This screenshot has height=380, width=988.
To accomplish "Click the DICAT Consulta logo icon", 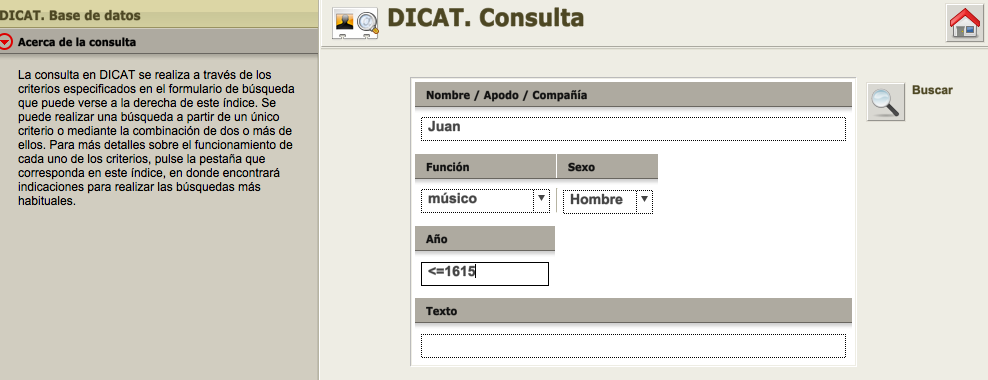I will (355, 23).
